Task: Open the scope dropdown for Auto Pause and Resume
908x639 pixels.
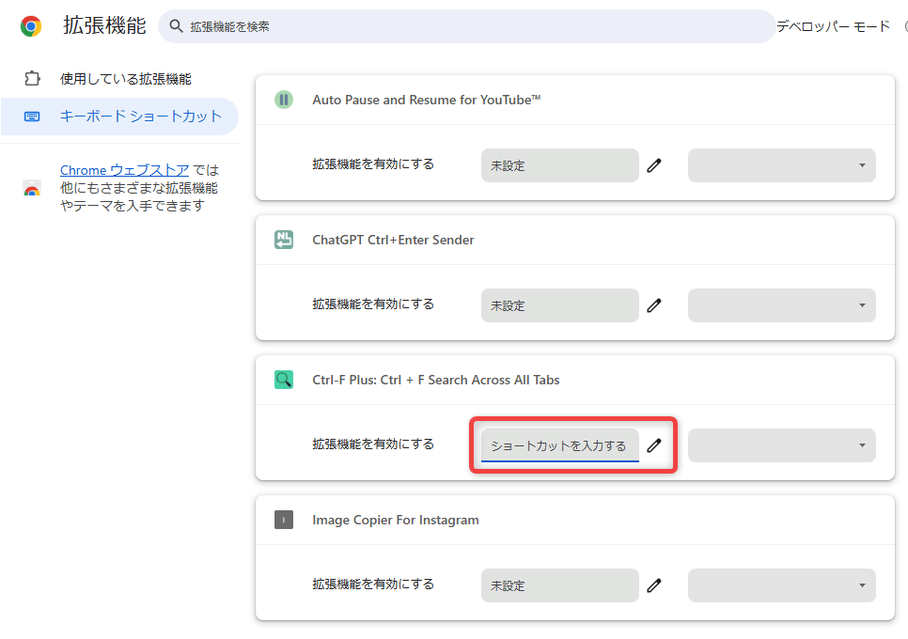Action: [782, 166]
